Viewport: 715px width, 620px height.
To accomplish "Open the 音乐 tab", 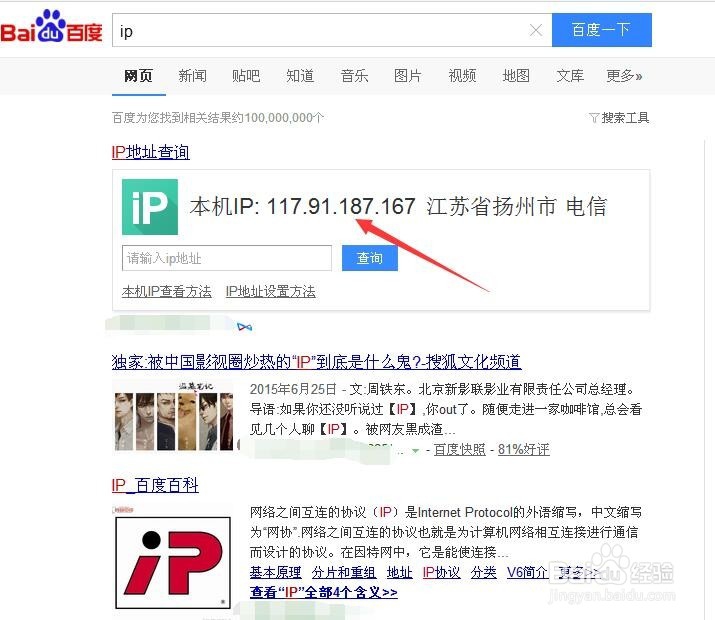I will 354,76.
